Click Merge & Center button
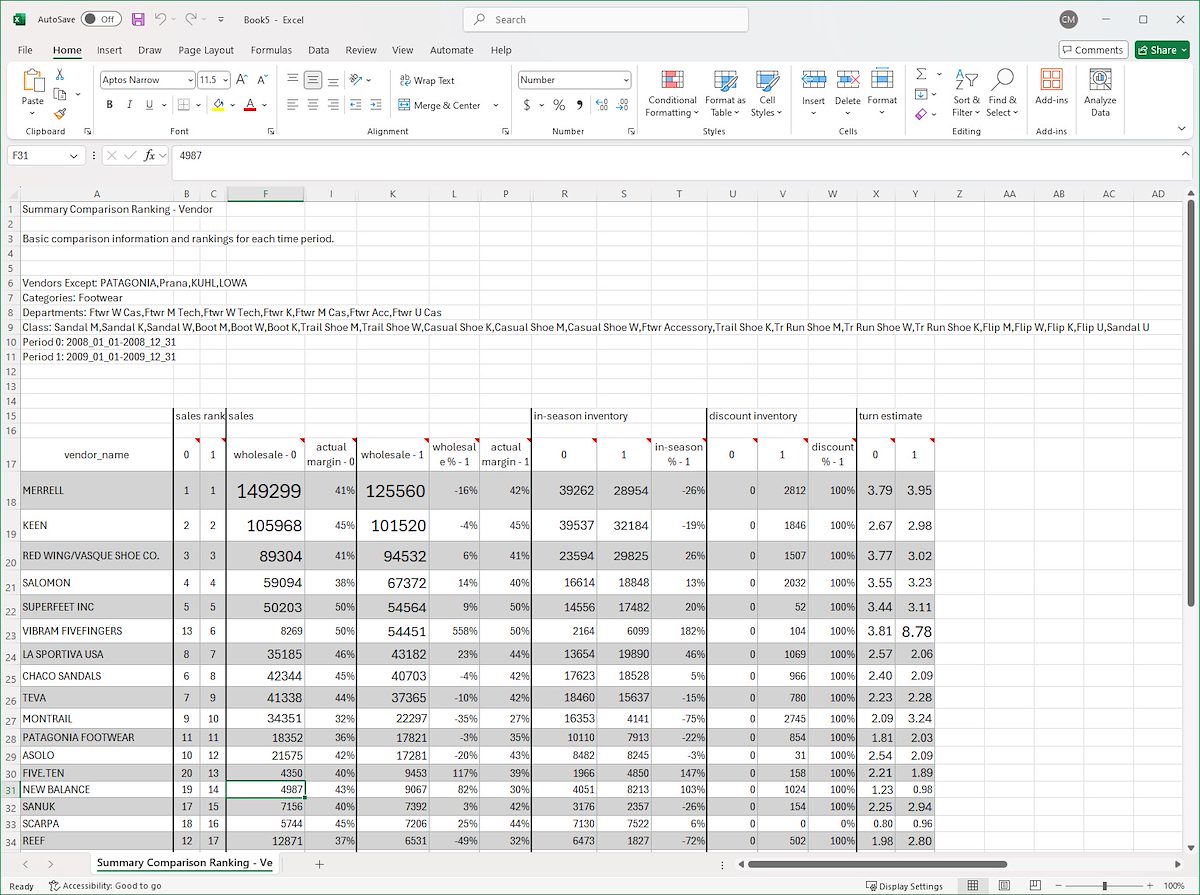This screenshot has height=895, width=1200. tap(440, 105)
